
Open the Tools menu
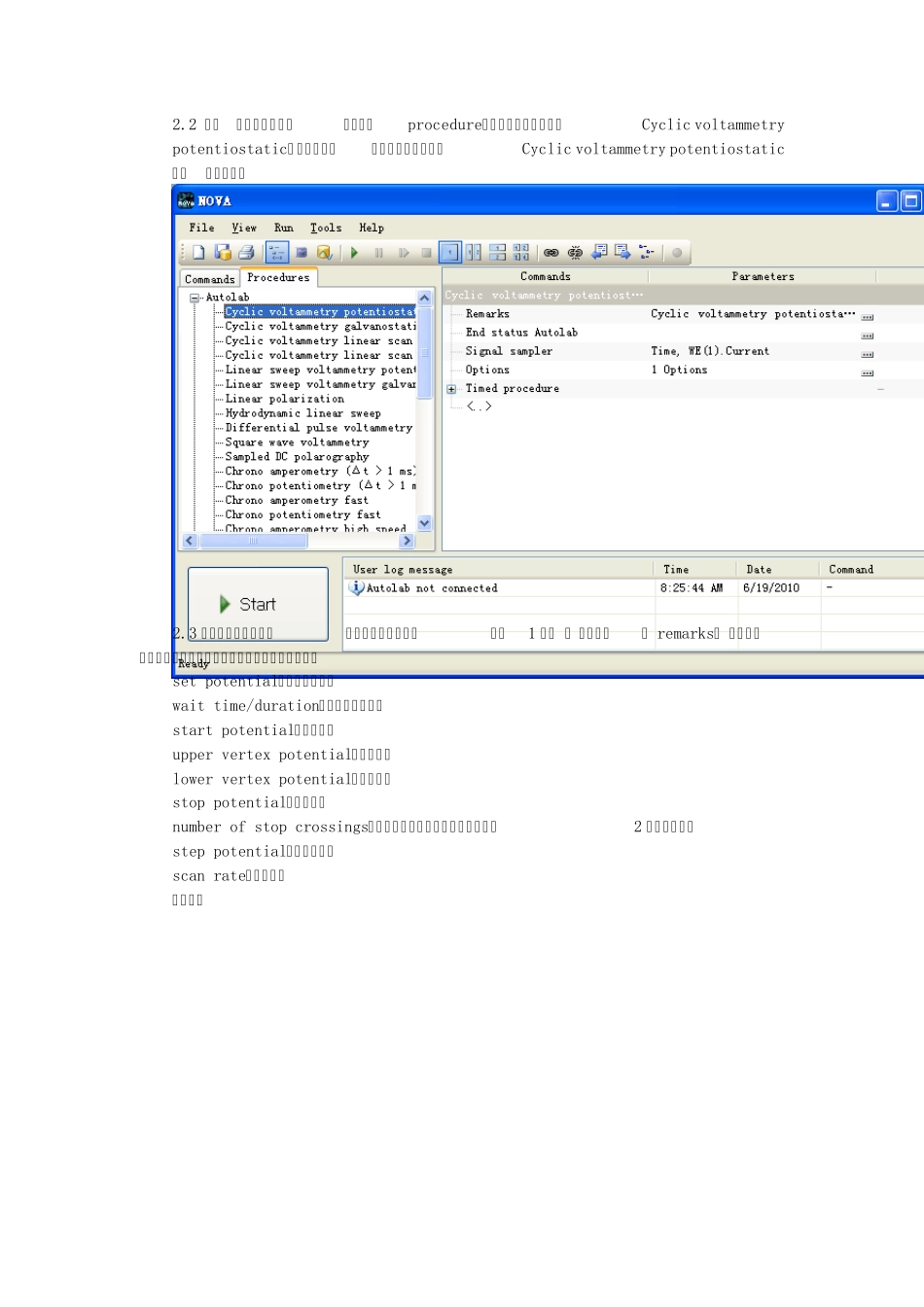pyautogui.click(x=326, y=228)
